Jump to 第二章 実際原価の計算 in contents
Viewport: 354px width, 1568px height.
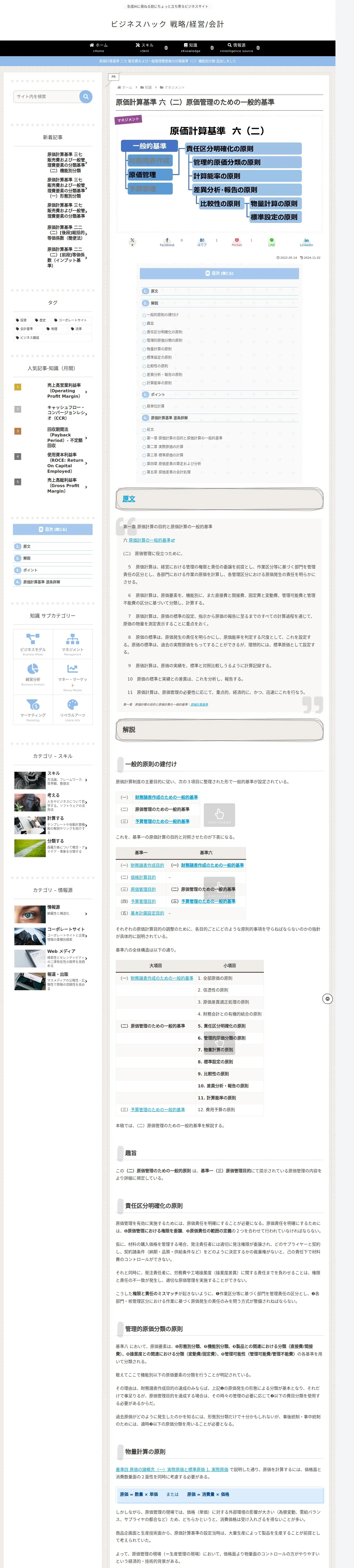point(165,447)
